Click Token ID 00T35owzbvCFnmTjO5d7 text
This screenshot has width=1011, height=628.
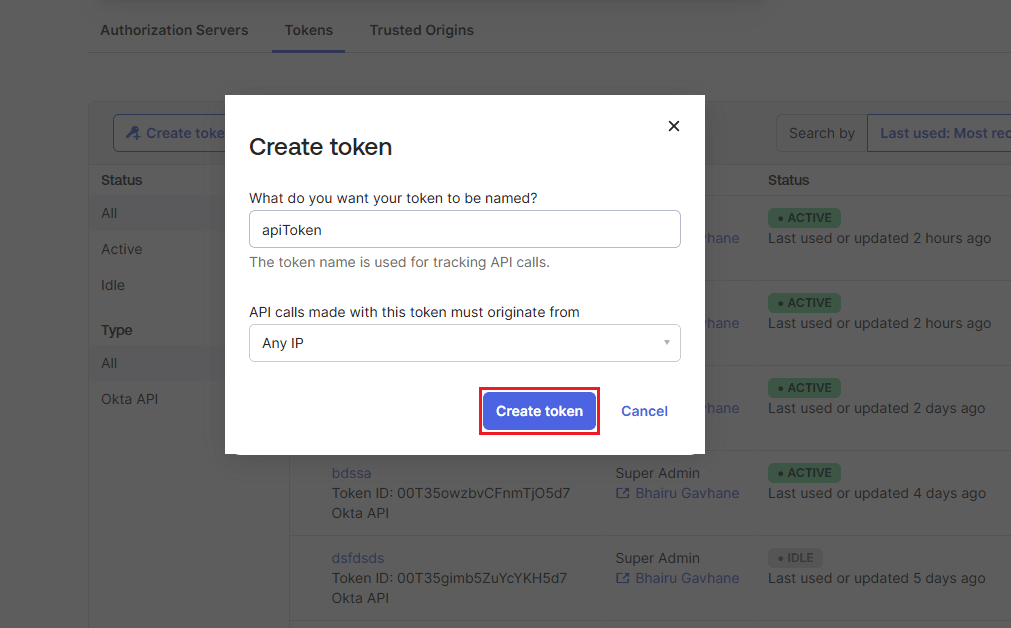pos(451,493)
